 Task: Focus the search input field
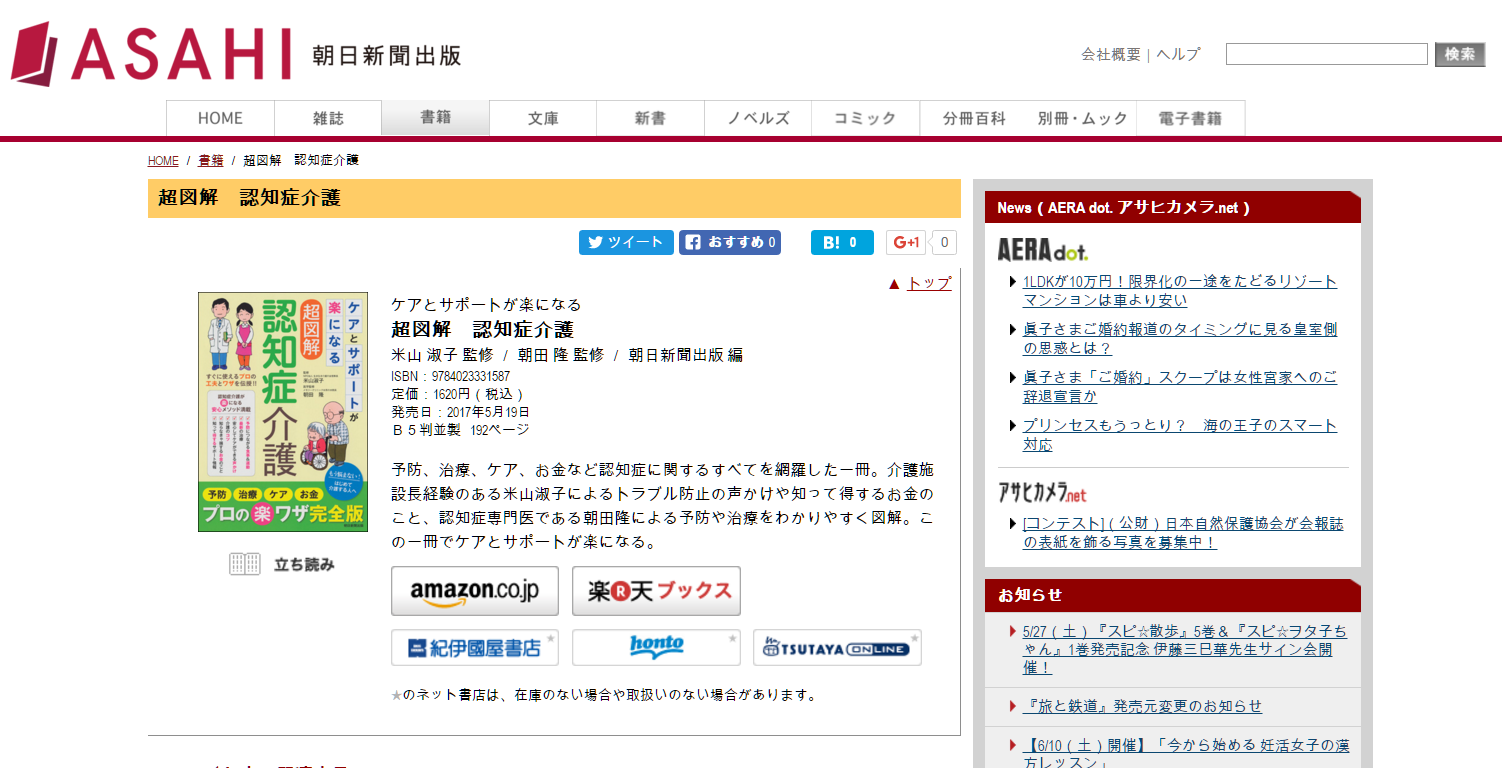[x=1327, y=54]
